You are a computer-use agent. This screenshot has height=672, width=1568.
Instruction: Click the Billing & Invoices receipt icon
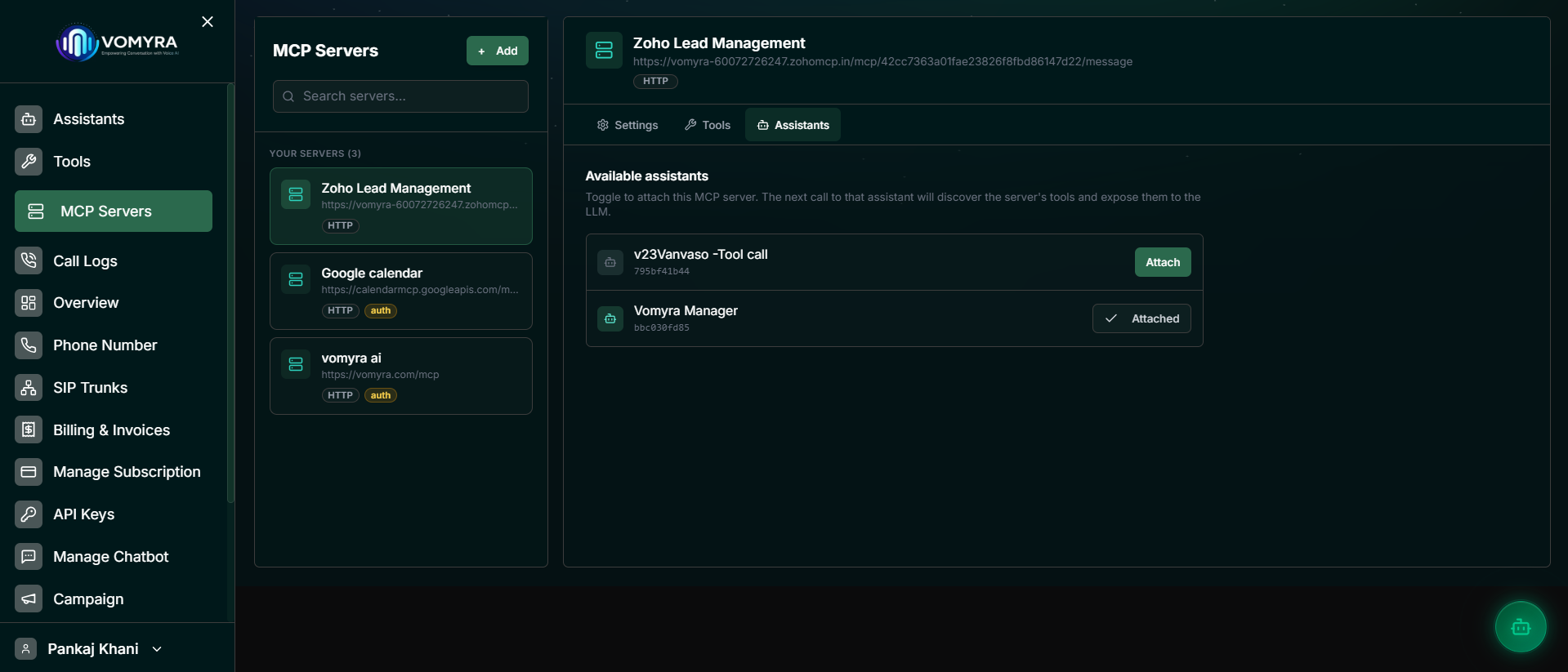[x=29, y=429]
